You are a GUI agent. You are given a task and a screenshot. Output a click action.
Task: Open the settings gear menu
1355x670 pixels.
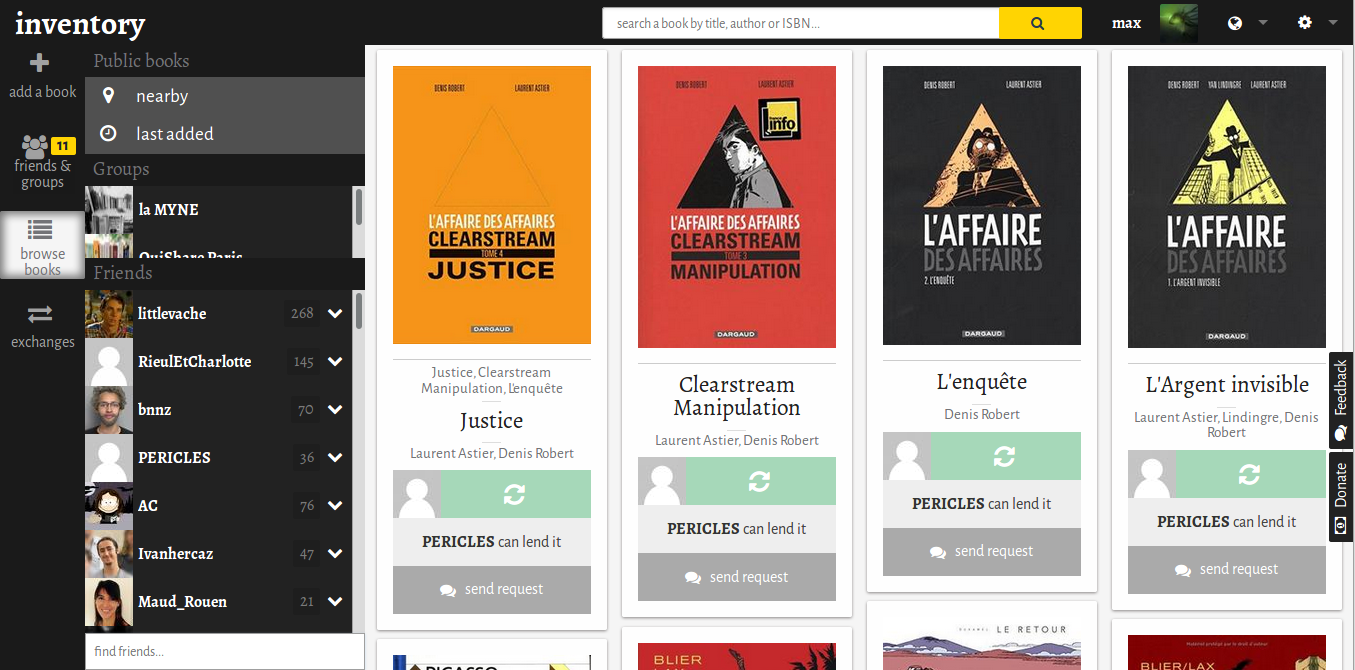pos(1316,22)
